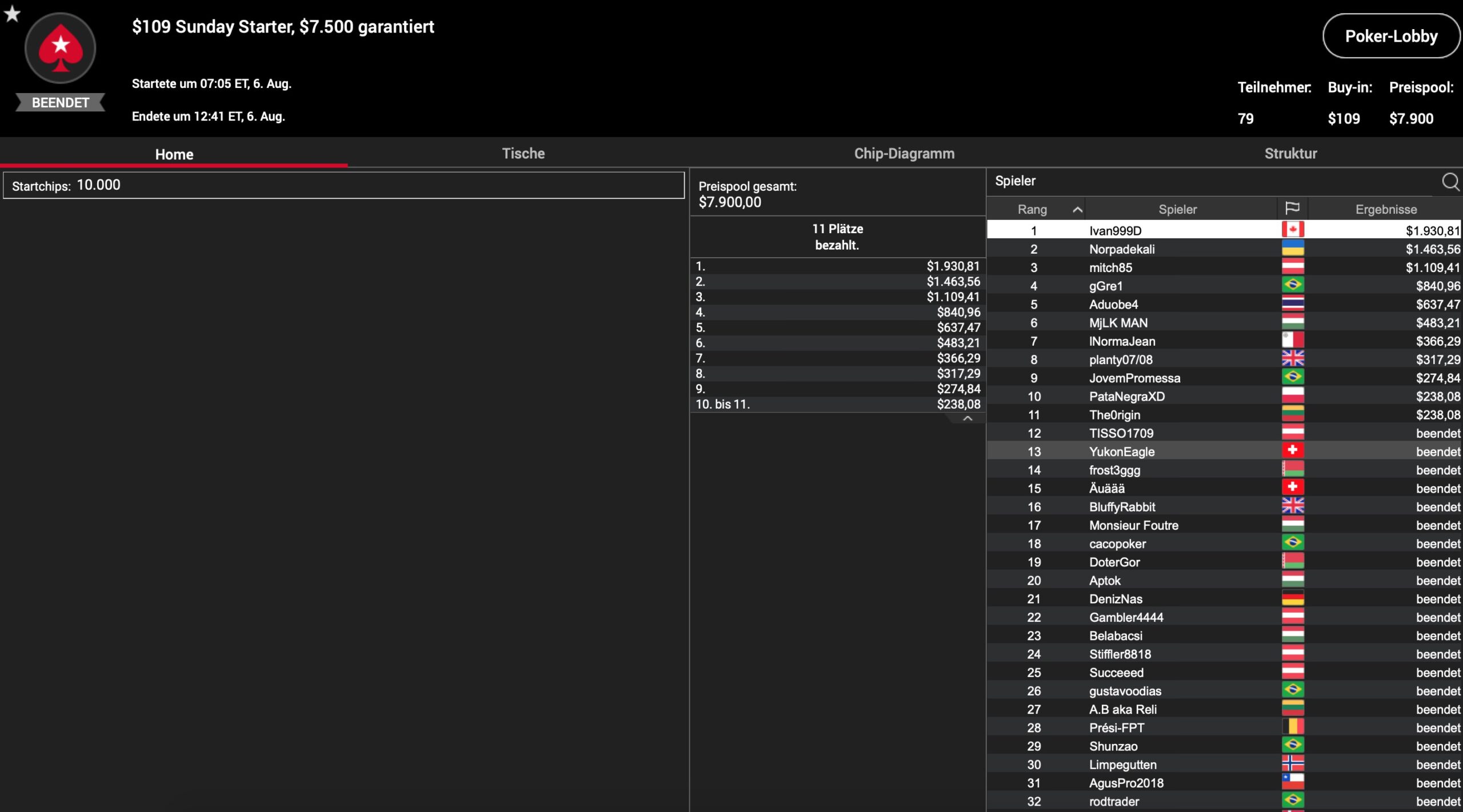
Task: Switch to the Tische tab
Action: 523,154
